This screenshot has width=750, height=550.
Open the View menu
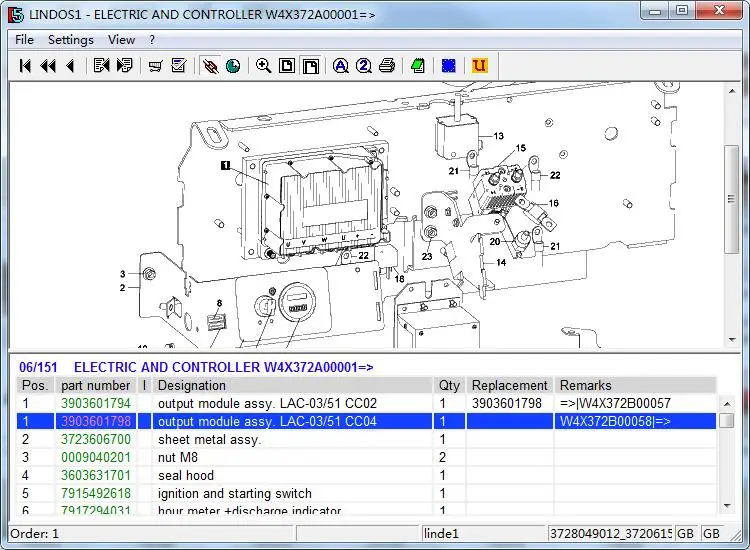click(x=121, y=40)
